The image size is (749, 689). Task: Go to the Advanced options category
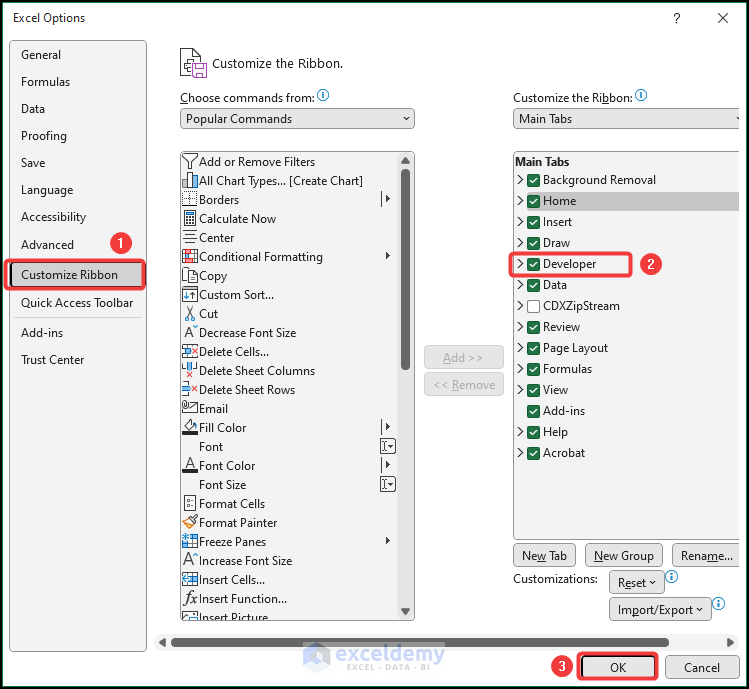(77, 245)
